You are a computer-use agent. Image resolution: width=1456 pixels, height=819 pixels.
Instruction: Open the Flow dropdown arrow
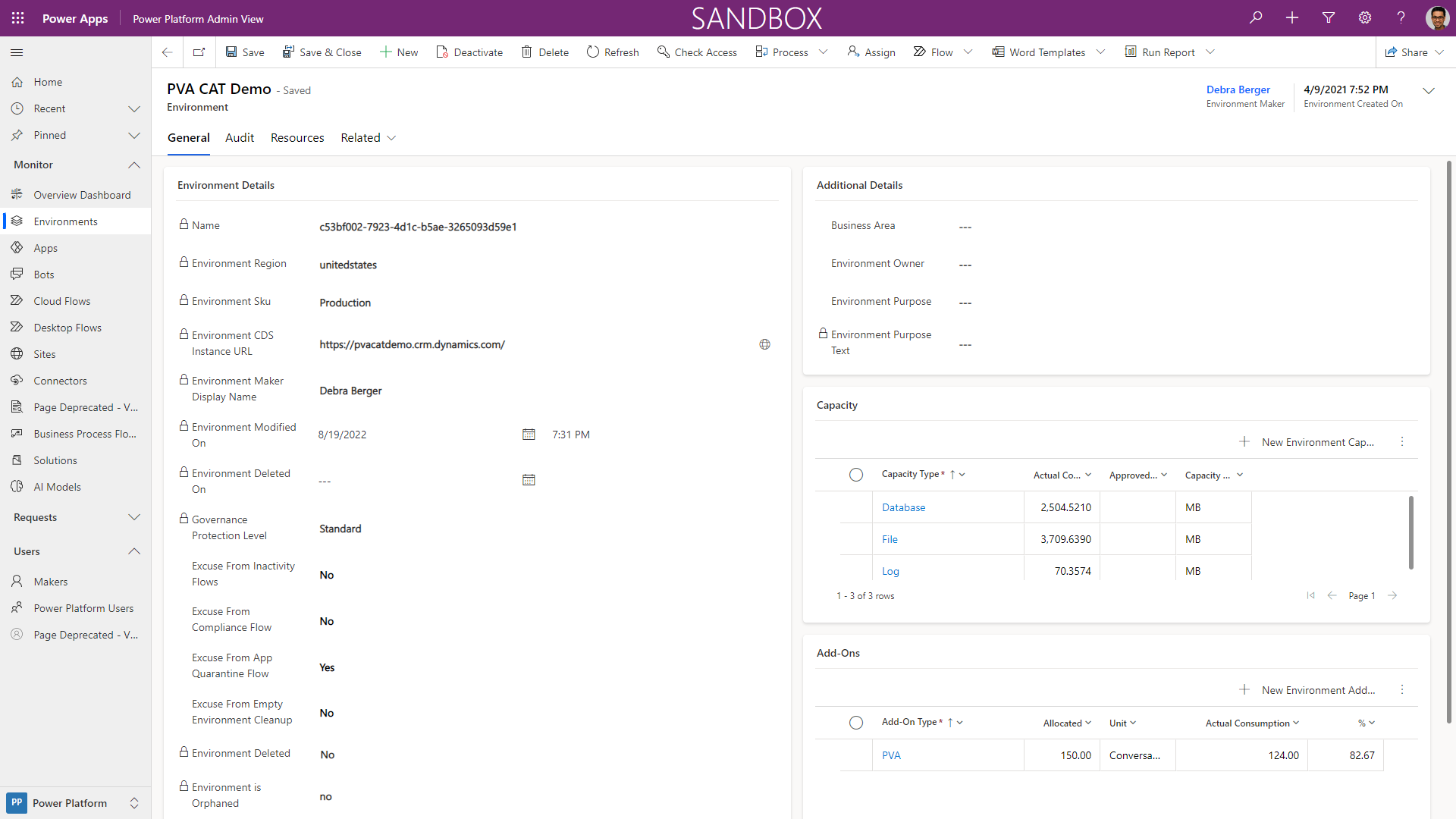pos(968,52)
